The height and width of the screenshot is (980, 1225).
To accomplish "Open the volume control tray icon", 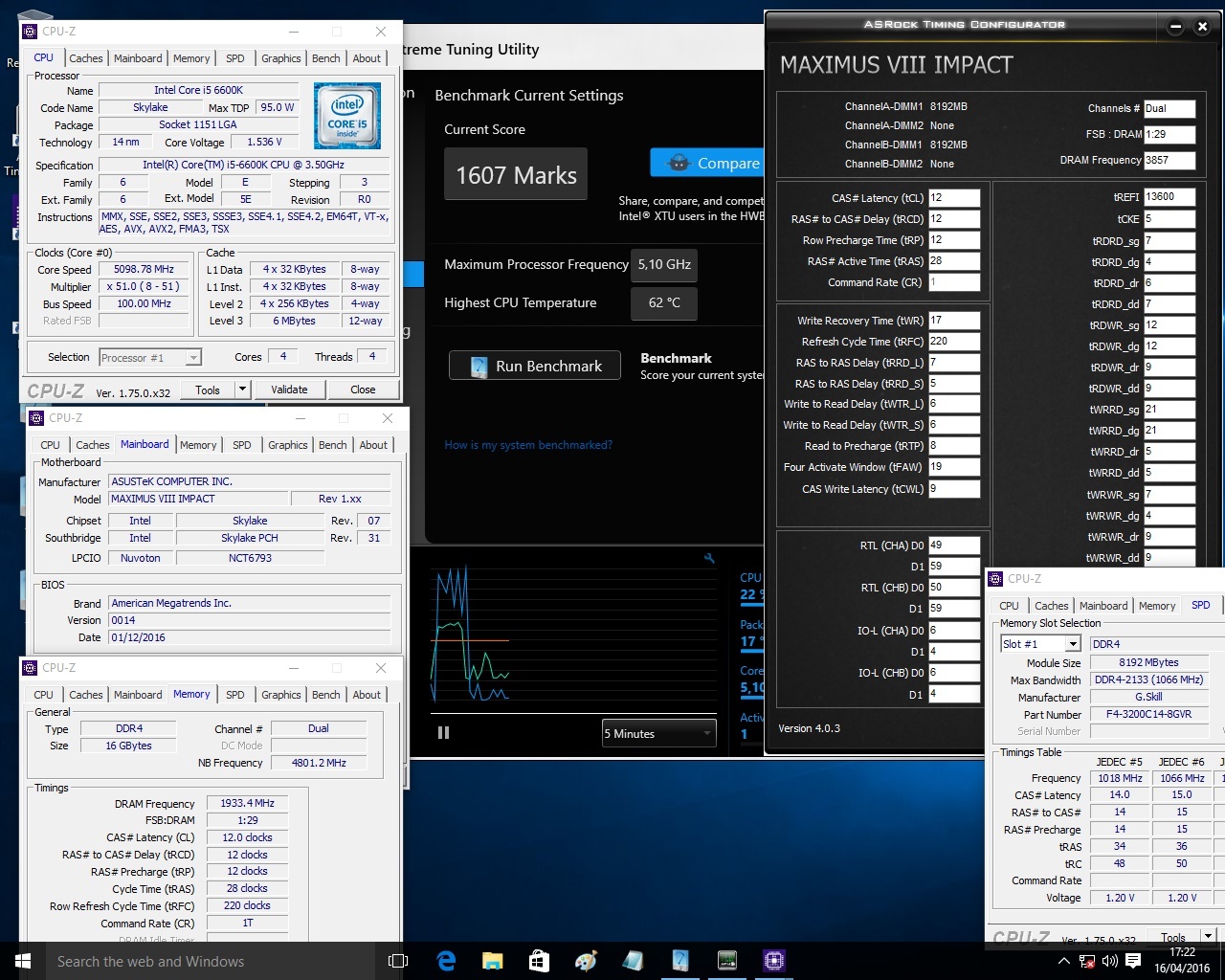I will (1110, 961).
